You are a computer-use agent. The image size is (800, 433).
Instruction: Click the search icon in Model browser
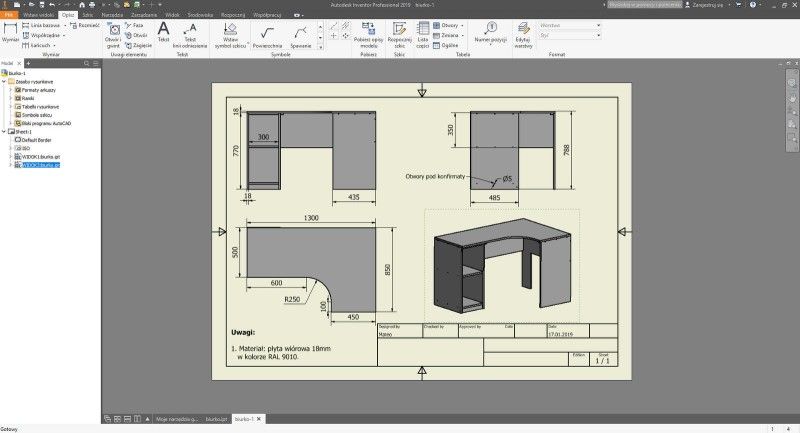[x=87, y=63]
